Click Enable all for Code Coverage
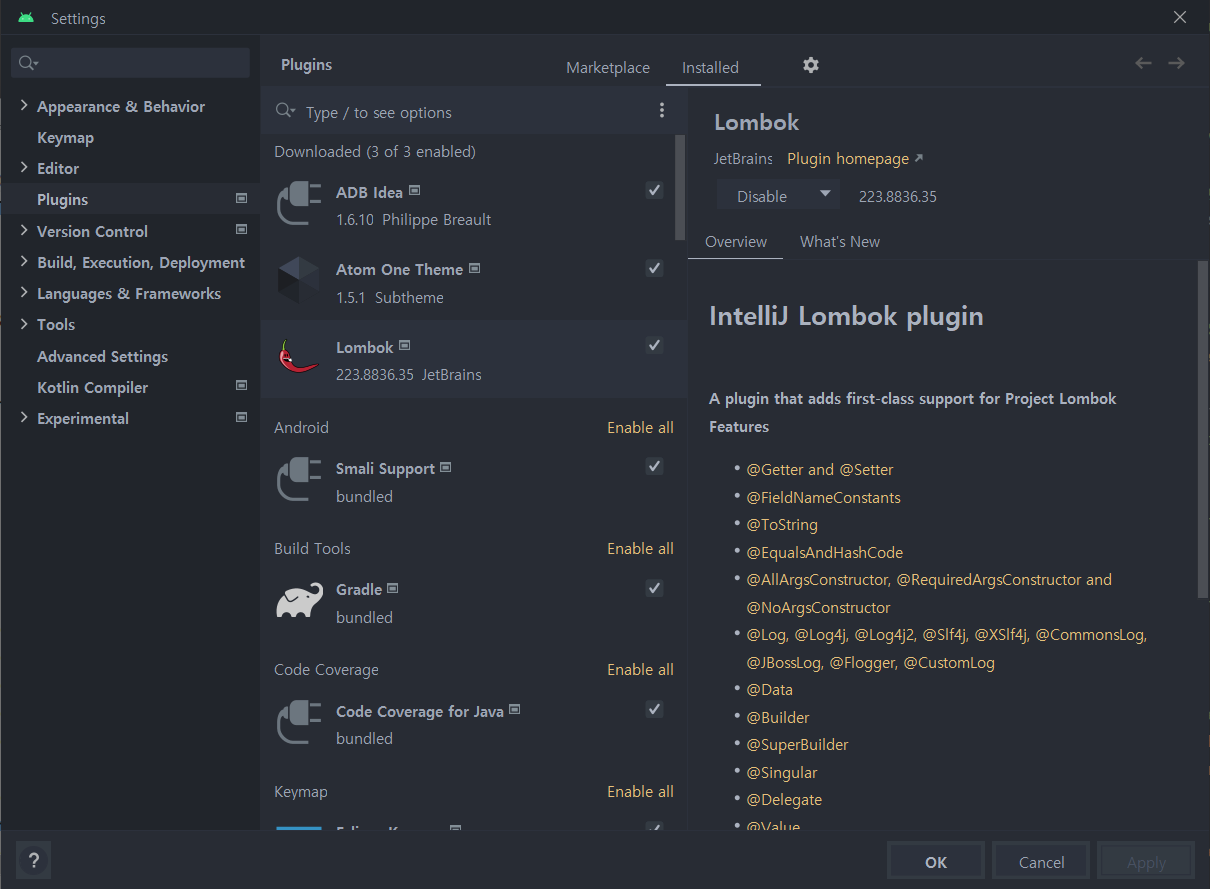The image size is (1210, 889). point(640,669)
